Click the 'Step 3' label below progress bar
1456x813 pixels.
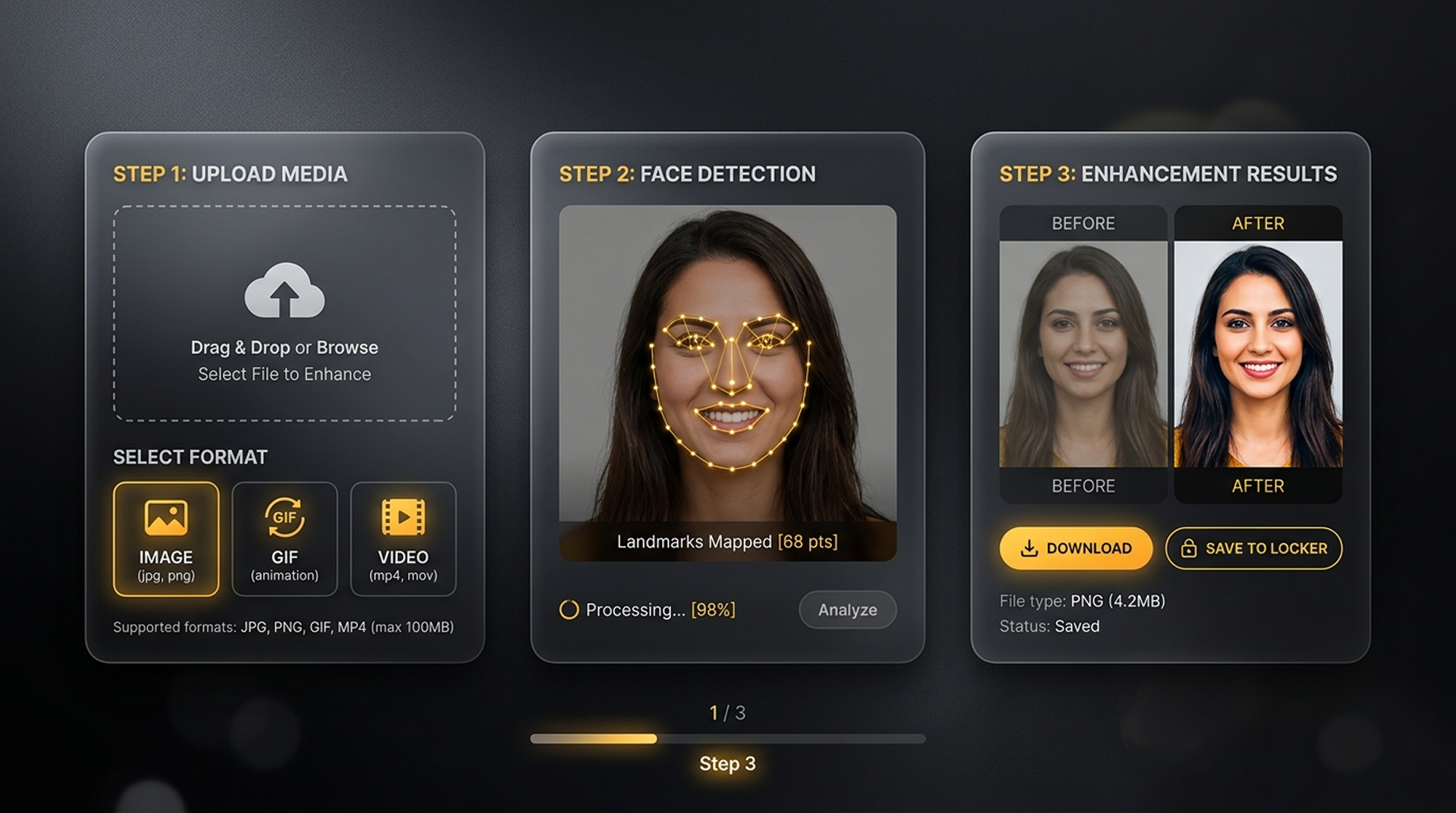point(727,764)
